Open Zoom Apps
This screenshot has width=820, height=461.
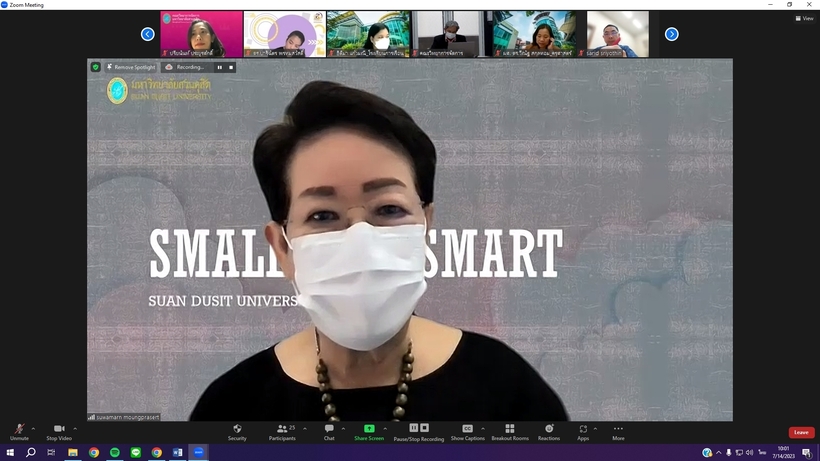coord(583,432)
